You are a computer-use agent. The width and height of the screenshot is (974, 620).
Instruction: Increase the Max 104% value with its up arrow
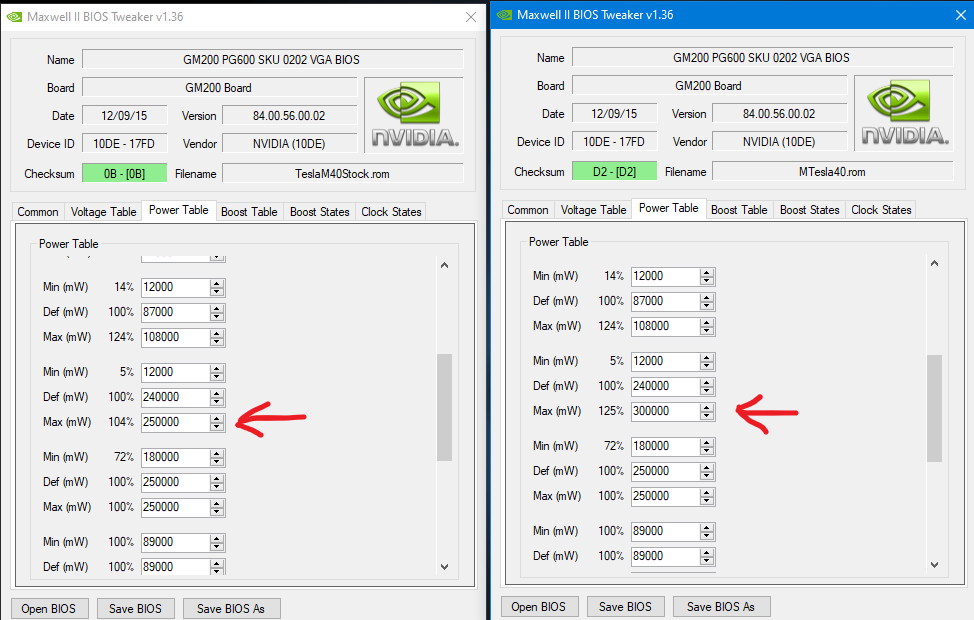pyautogui.click(x=217, y=418)
